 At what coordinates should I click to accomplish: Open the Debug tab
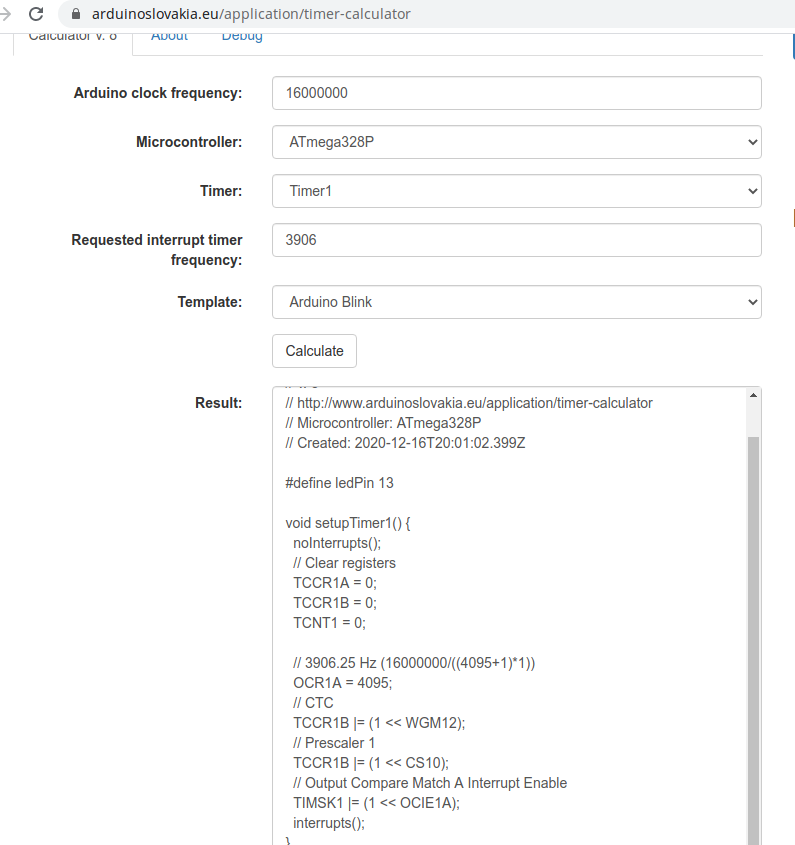coord(242,36)
